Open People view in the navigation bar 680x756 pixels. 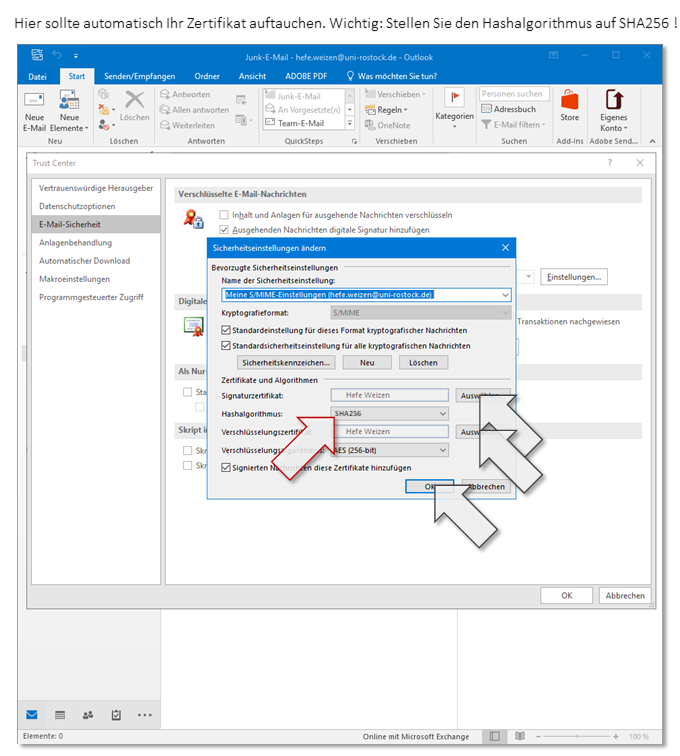pyautogui.click(x=88, y=715)
